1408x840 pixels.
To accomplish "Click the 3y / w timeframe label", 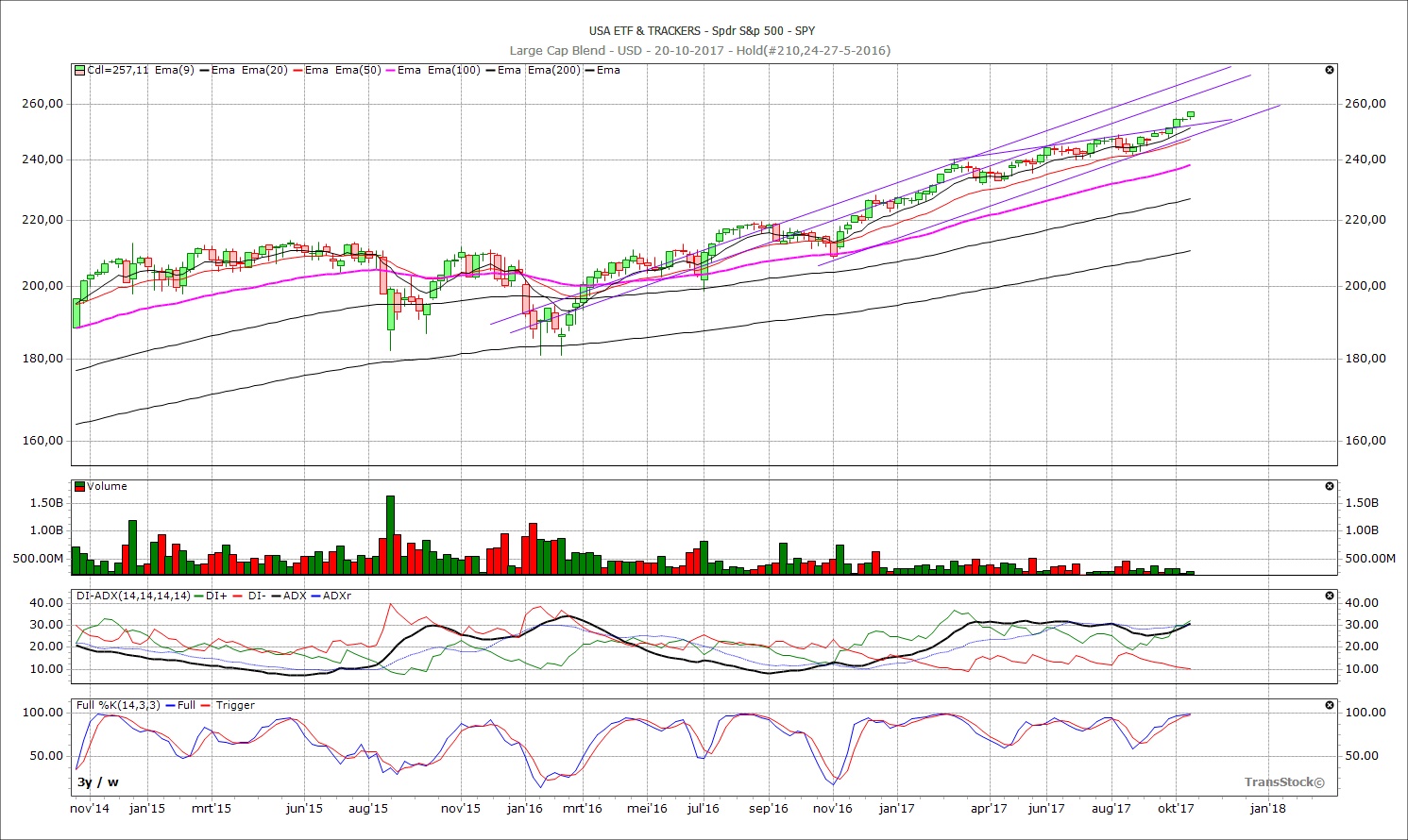I will (98, 781).
